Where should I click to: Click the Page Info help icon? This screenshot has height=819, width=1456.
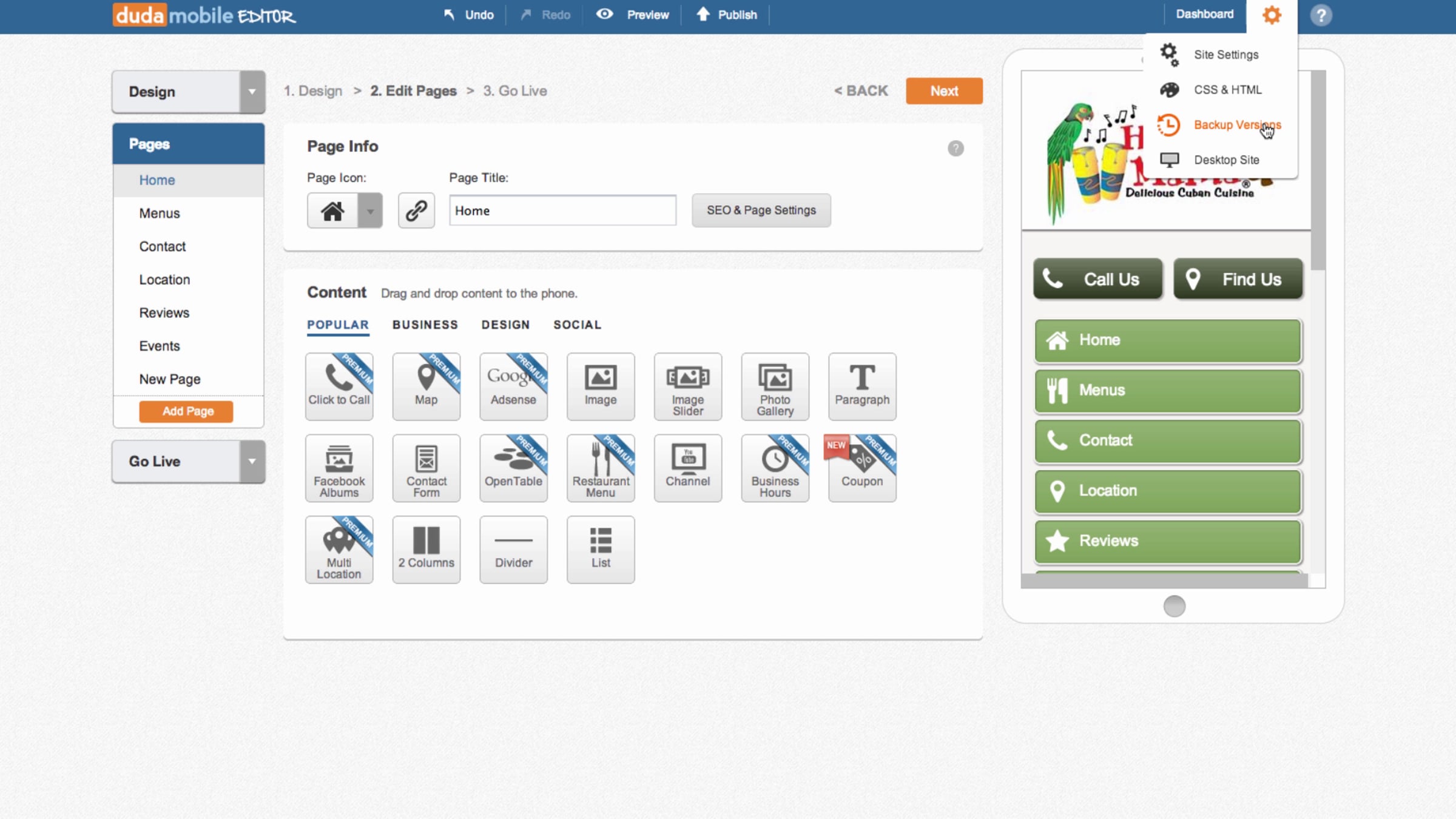955,148
